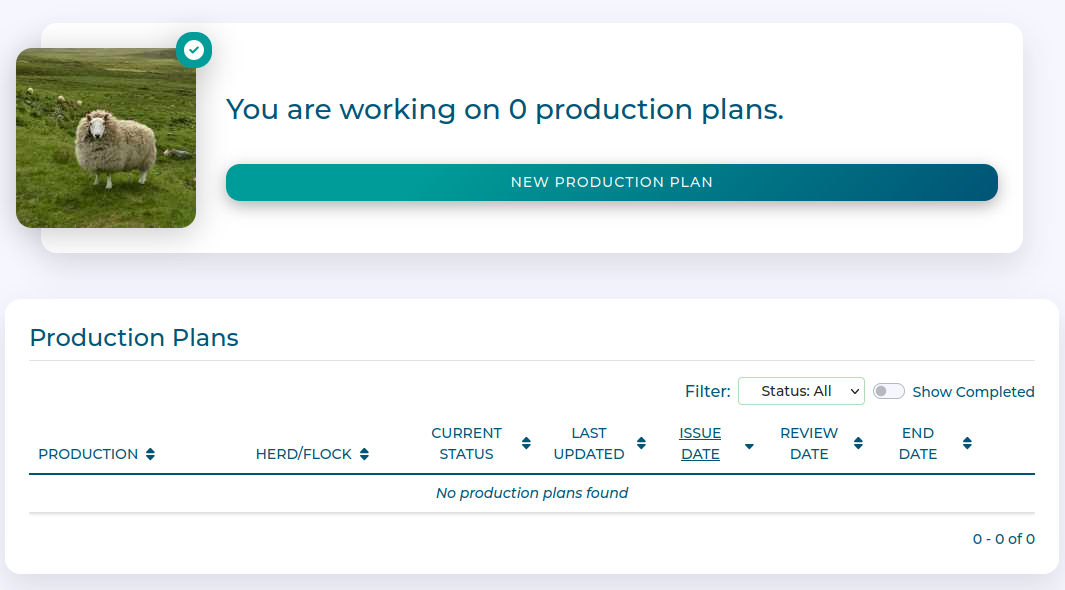Click the green checkmark badge on sheep photo
1065x590 pixels.
tap(194, 50)
